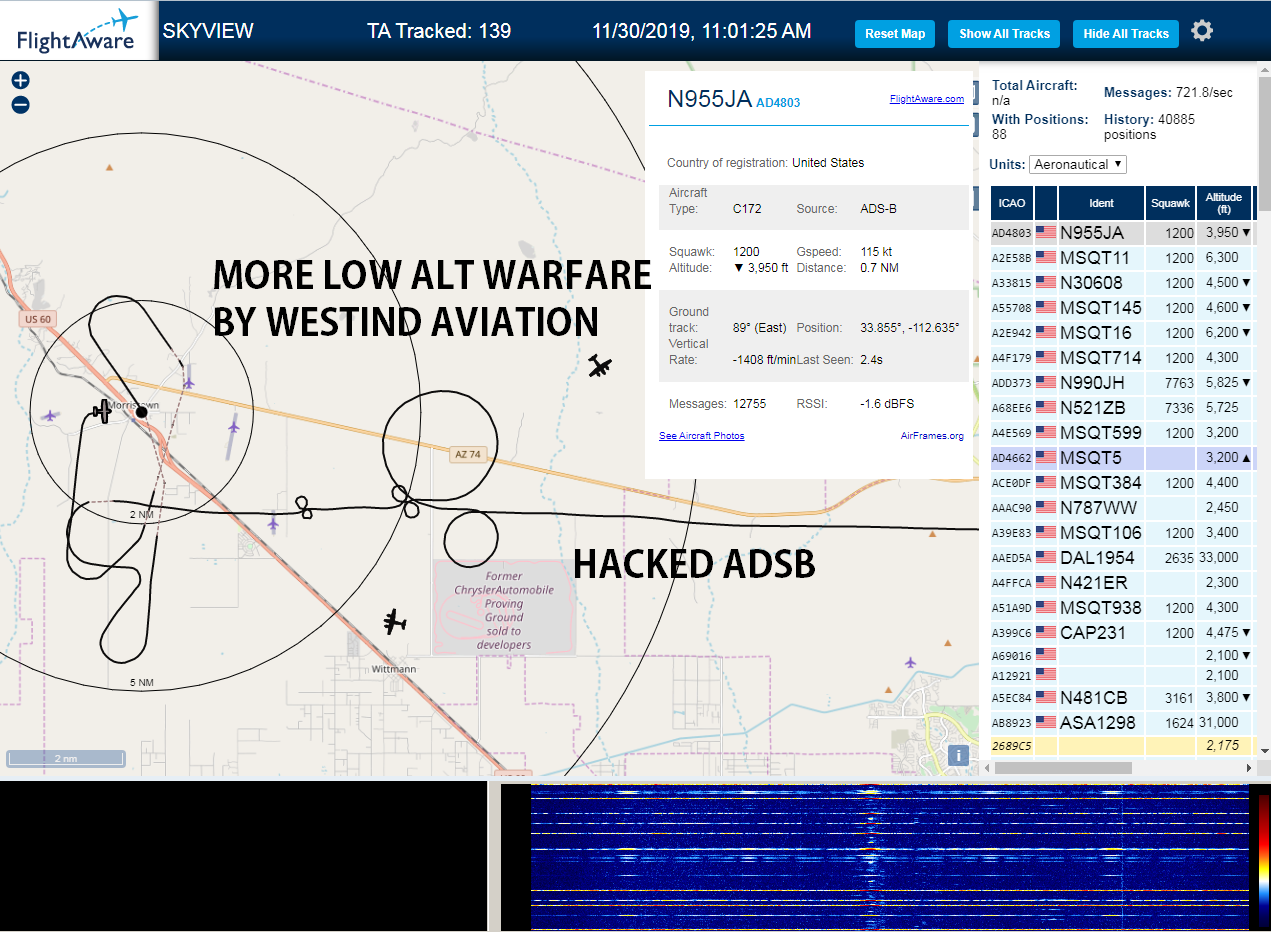Open the AirFrames.org link
Screen dimensions: 1271x933
(x=932, y=436)
